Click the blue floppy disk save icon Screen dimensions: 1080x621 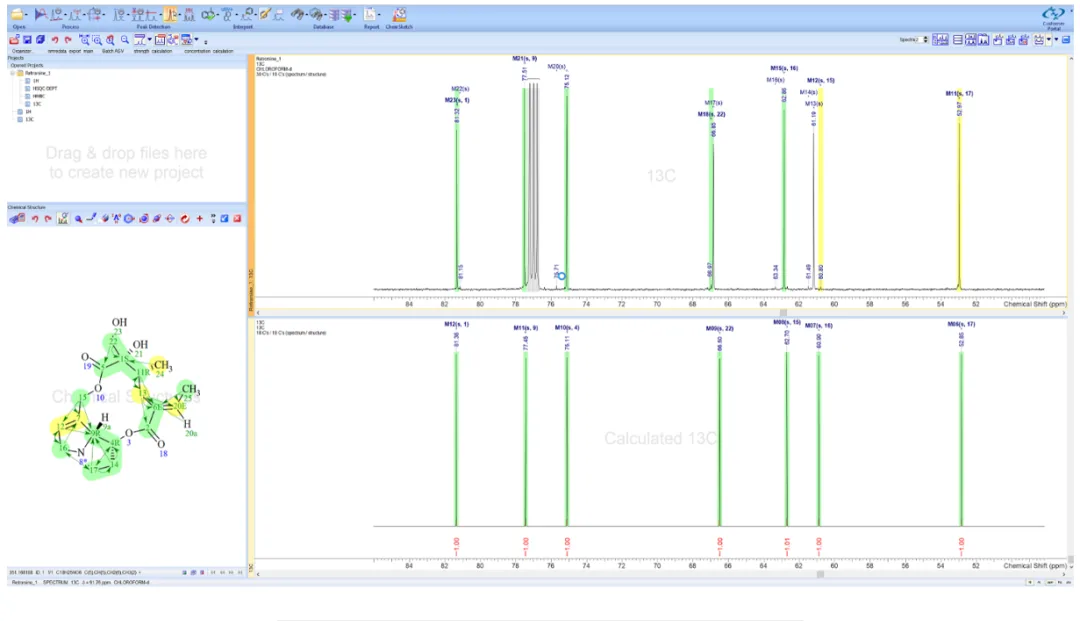tap(28, 40)
